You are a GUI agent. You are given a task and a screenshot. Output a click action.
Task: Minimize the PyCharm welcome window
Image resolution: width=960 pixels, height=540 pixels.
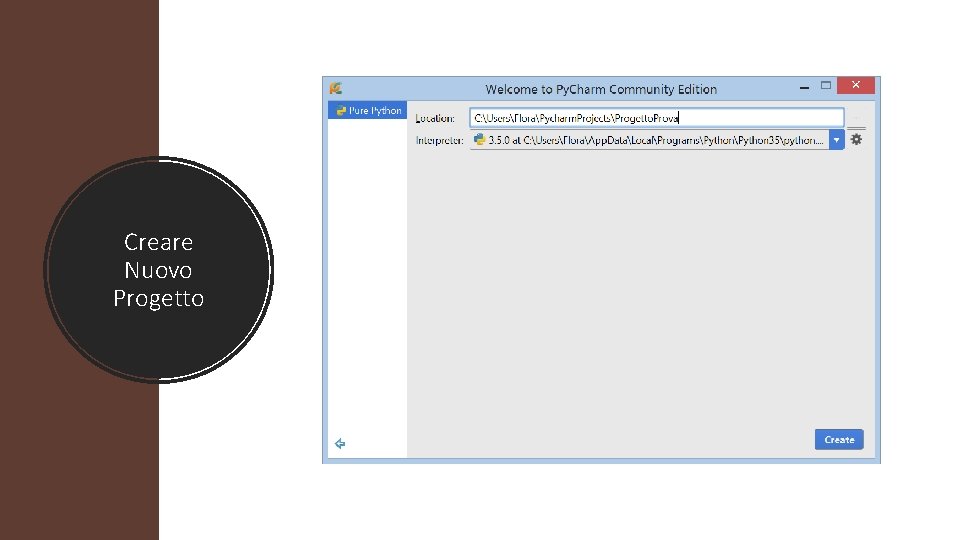point(804,87)
